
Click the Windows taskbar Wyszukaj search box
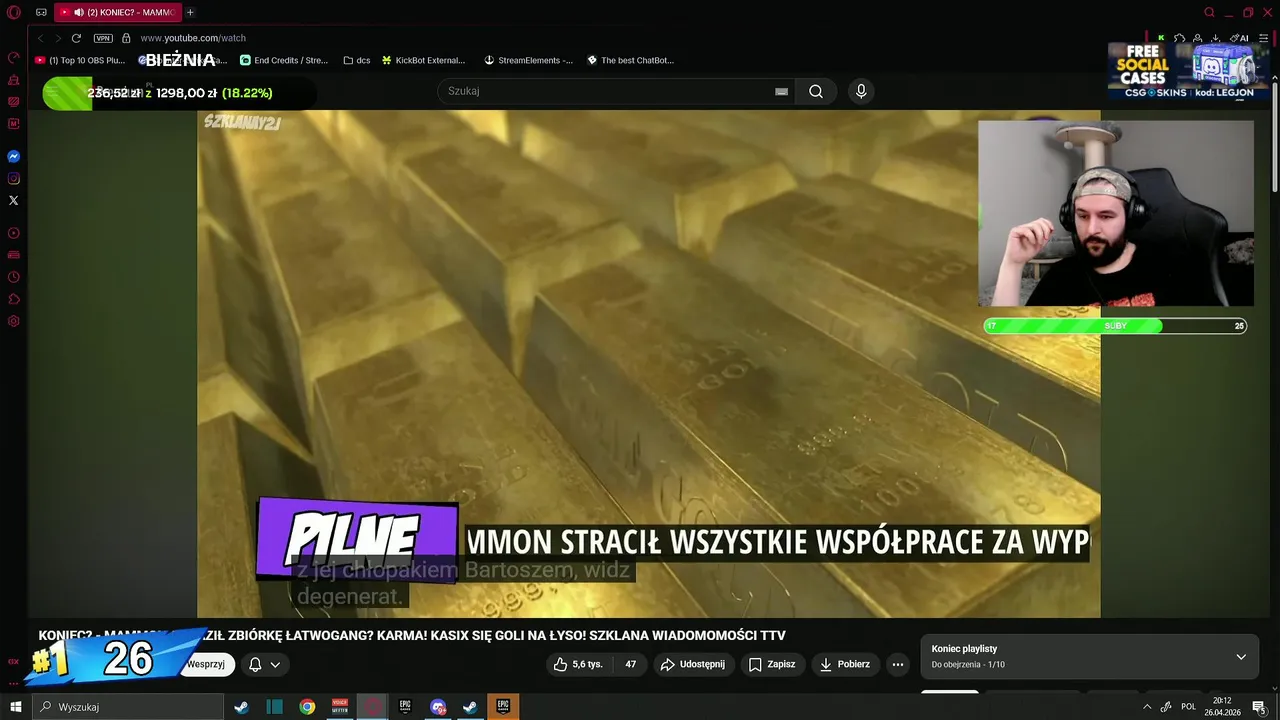(128, 707)
